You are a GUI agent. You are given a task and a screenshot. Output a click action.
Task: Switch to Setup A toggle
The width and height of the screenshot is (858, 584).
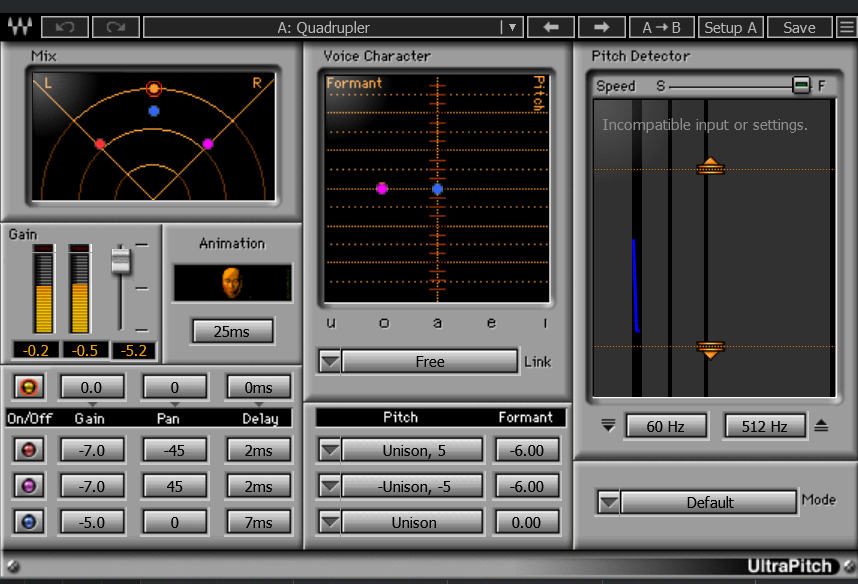point(731,27)
